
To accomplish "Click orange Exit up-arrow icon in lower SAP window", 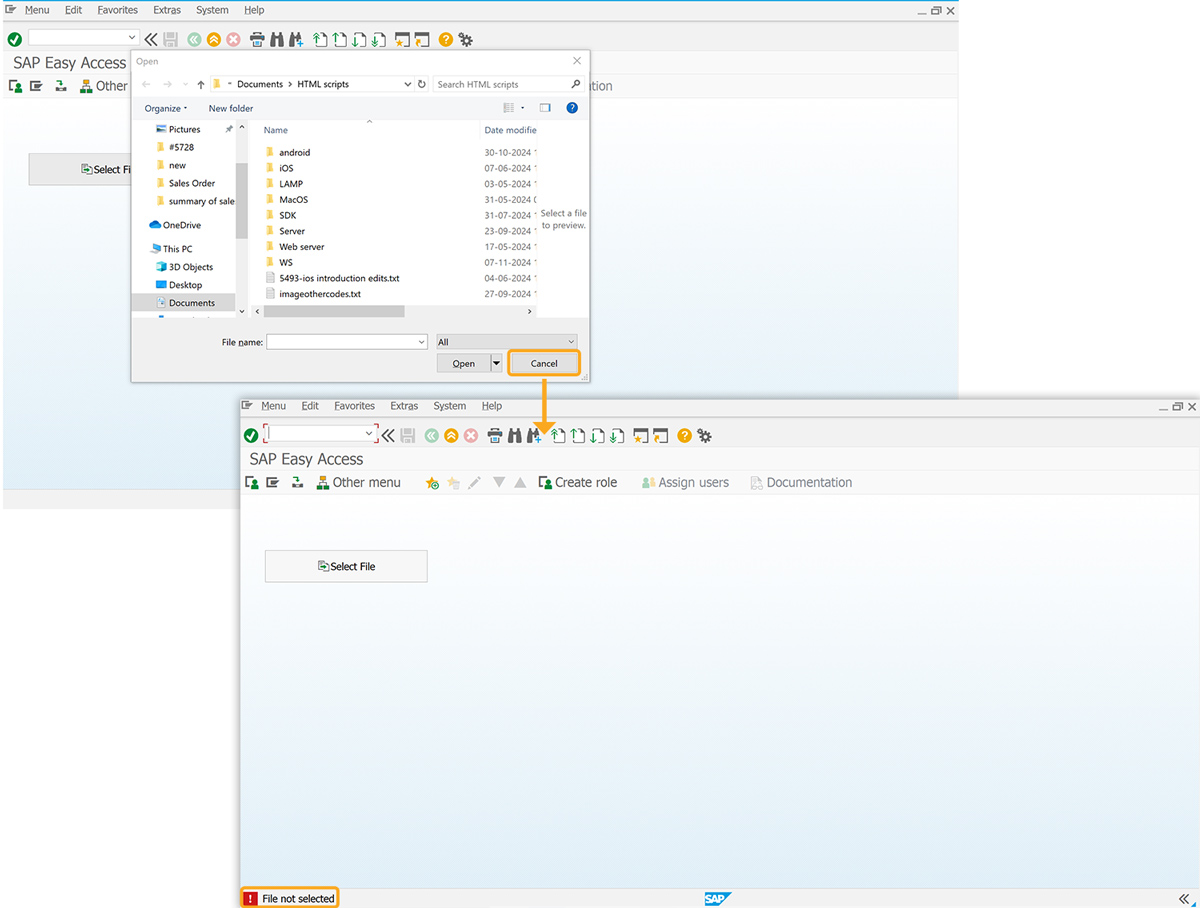I will (451, 436).
